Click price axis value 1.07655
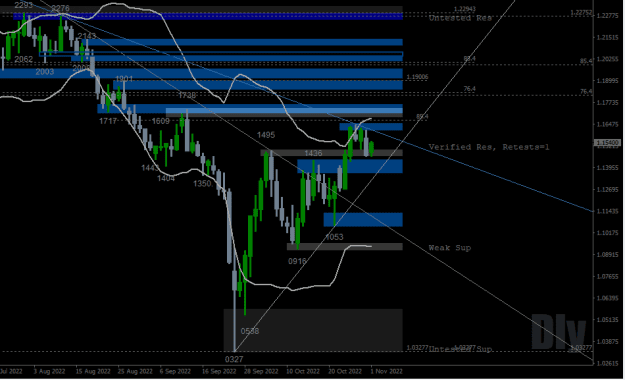Screen dimensions: 625x380 607,276
